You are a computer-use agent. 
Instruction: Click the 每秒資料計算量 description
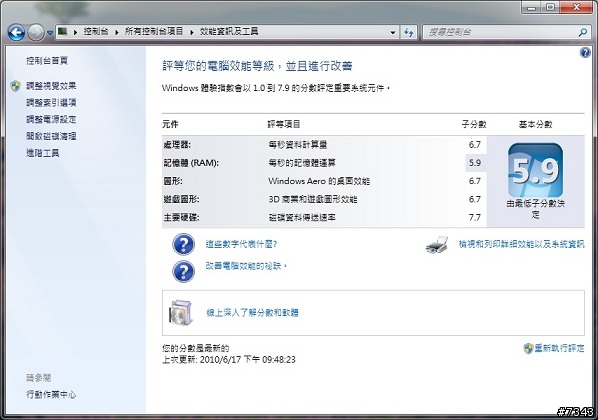click(297, 145)
